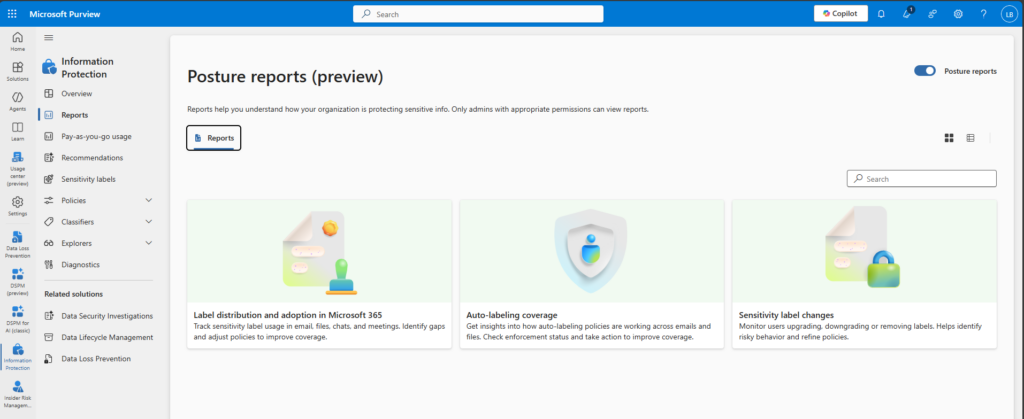Click the reports Search input field
1024x419 pixels.
pyautogui.click(x=921, y=178)
